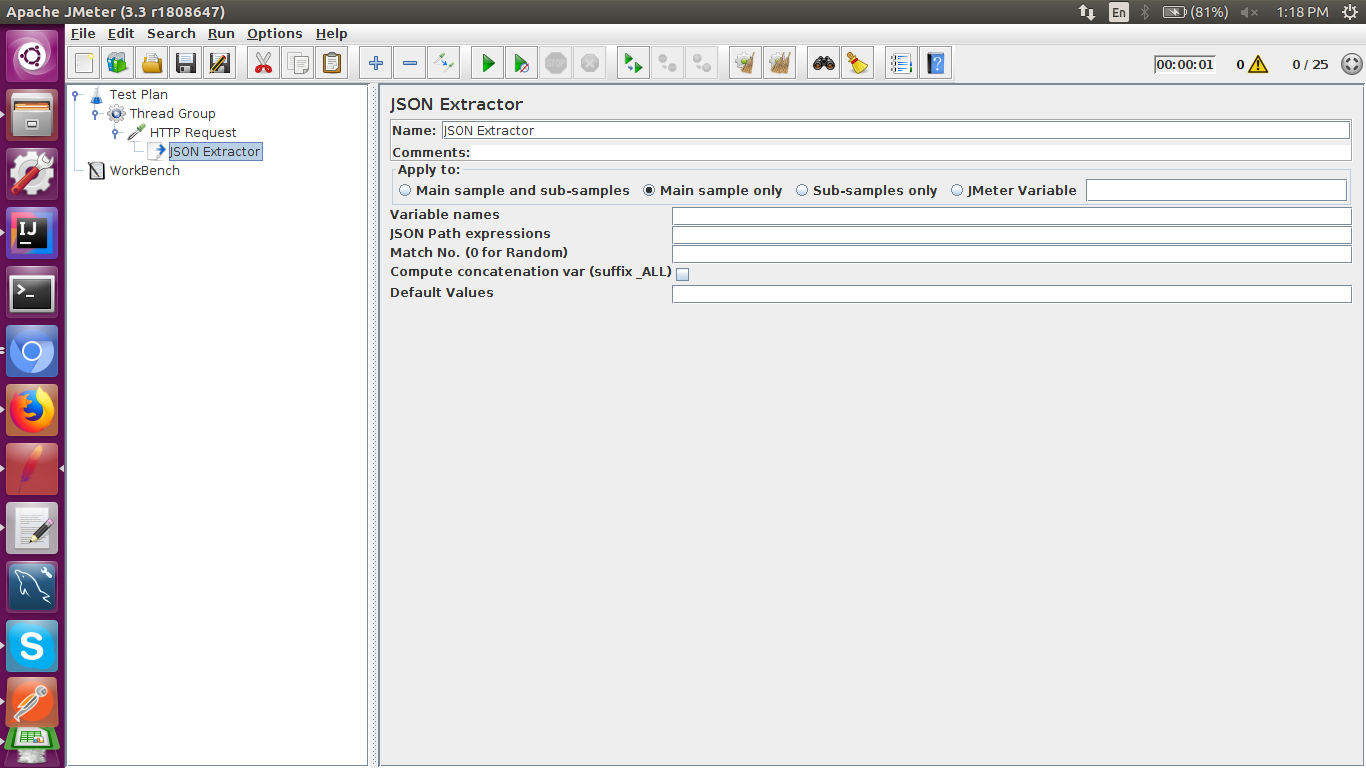Screen dimensions: 1366x768
Task: Open Firefox from the Ubuntu dock
Action: coord(32,410)
